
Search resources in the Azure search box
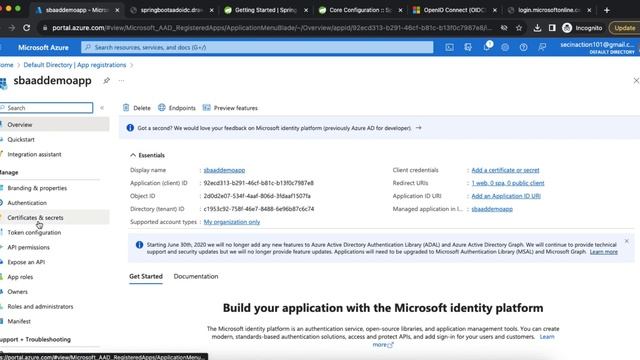(x=257, y=47)
